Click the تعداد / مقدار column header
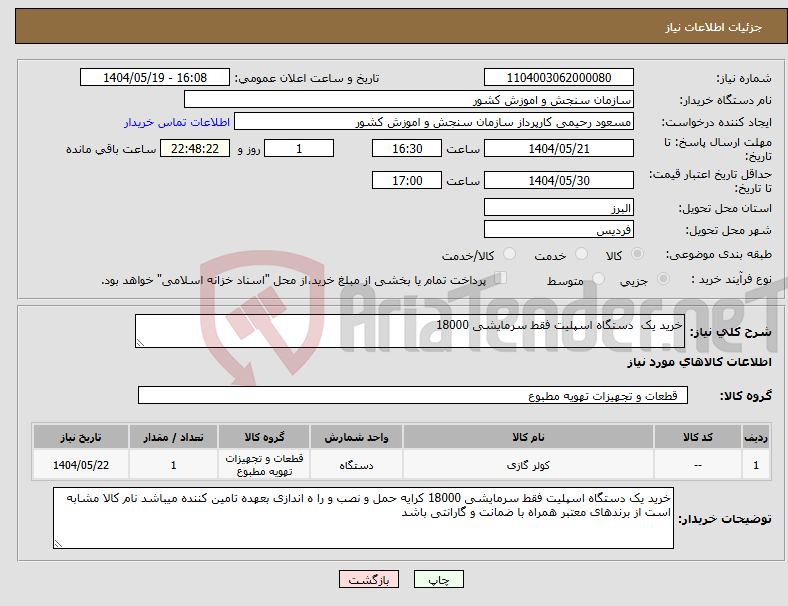The image size is (788, 606). point(173,437)
